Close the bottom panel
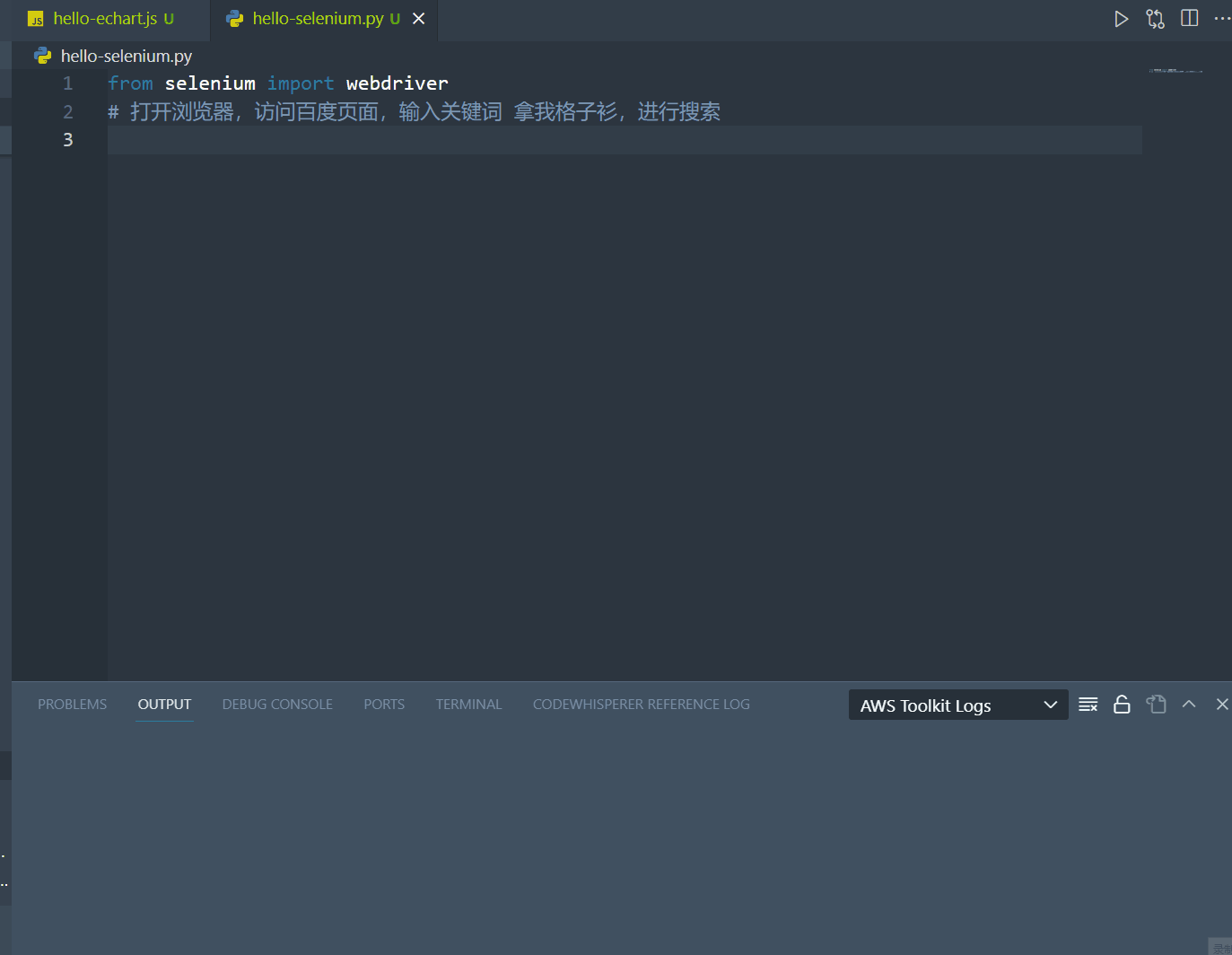The image size is (1232, 955). tap(1221, 705)
